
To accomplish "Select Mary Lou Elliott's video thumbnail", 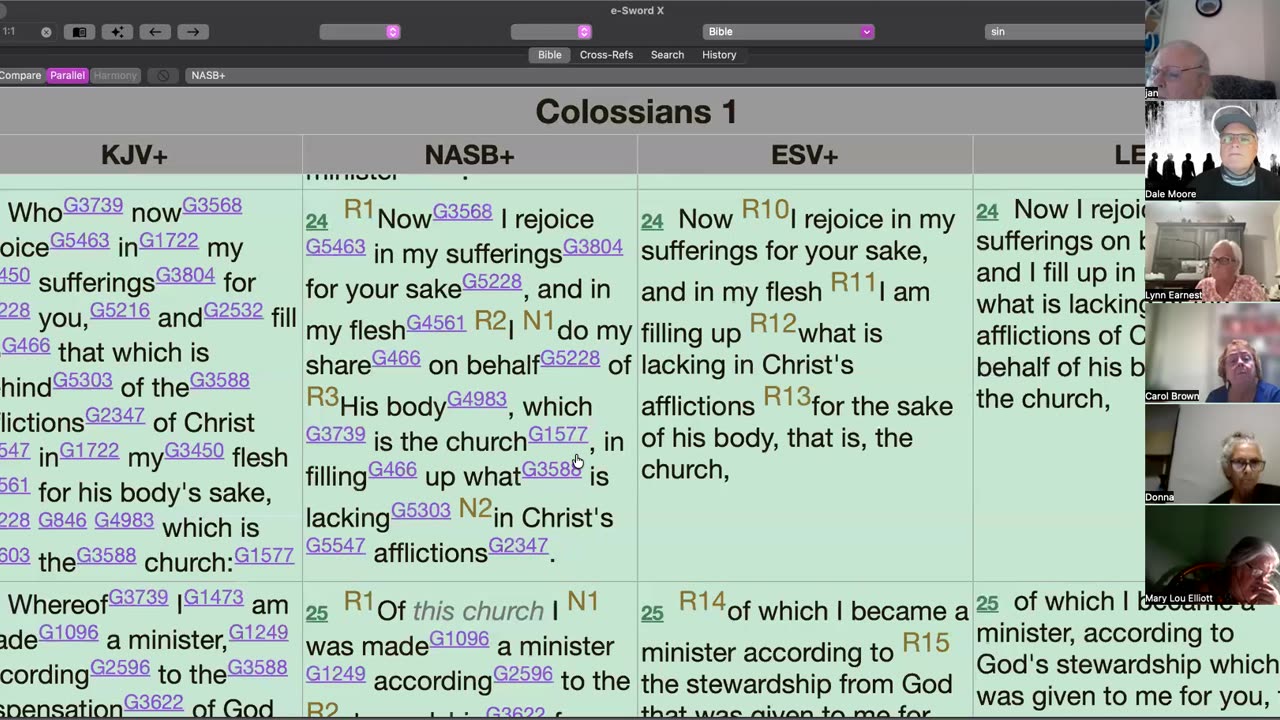I will [x=1212, y=554].
